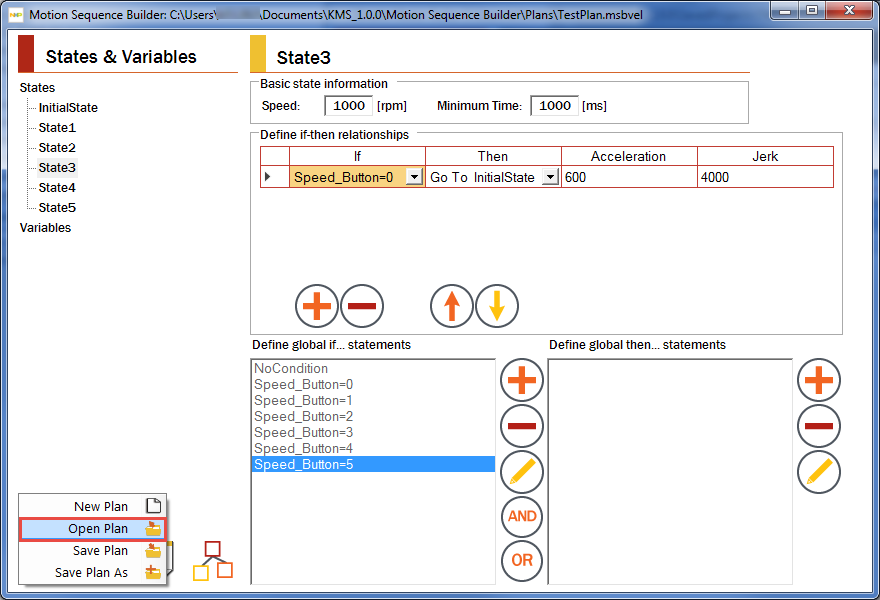This screenshot has height=600, width=880.
Task: Delete a global then statement
Action: [x=819, y=426]
